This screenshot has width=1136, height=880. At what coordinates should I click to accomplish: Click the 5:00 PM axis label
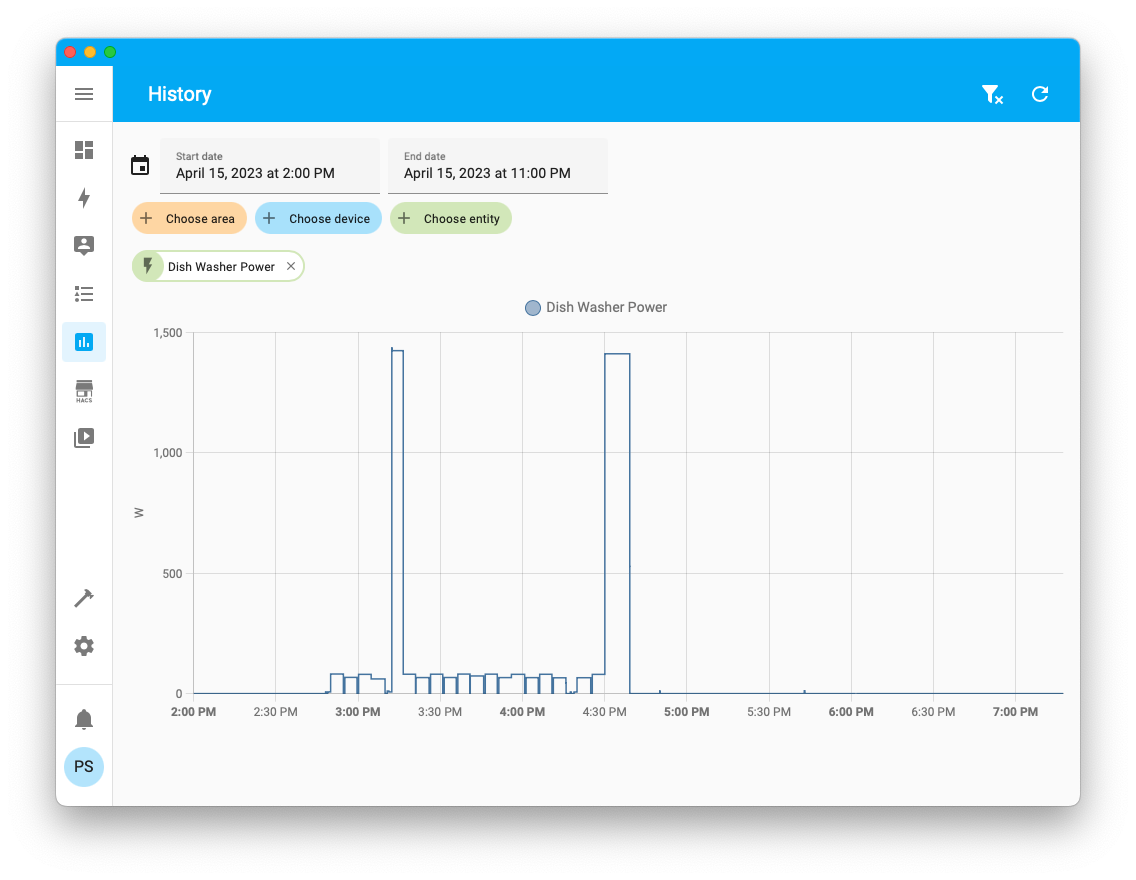click(687, 712)
